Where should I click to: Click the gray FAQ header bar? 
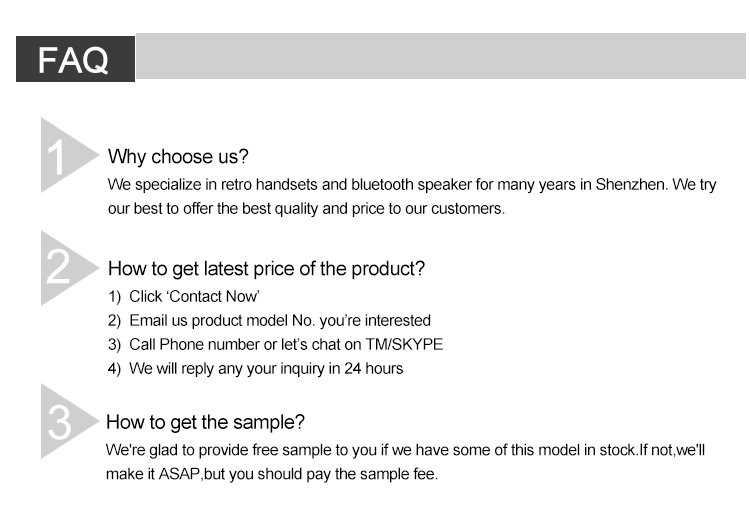[441, 56]
